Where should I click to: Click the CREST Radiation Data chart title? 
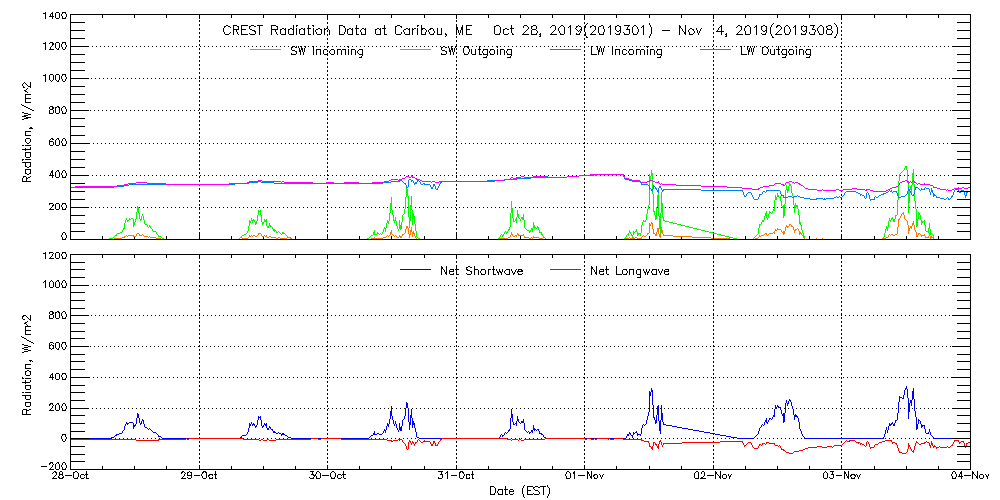530,31
